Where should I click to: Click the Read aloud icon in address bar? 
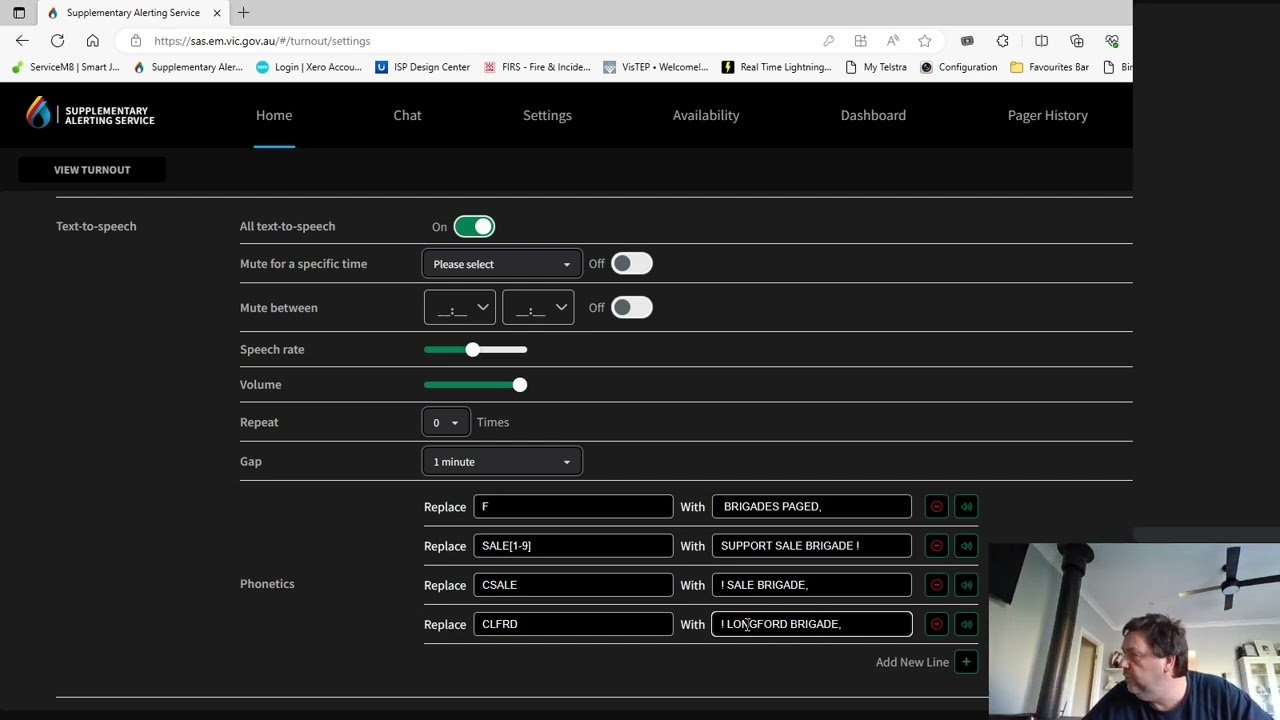point(893,41)
